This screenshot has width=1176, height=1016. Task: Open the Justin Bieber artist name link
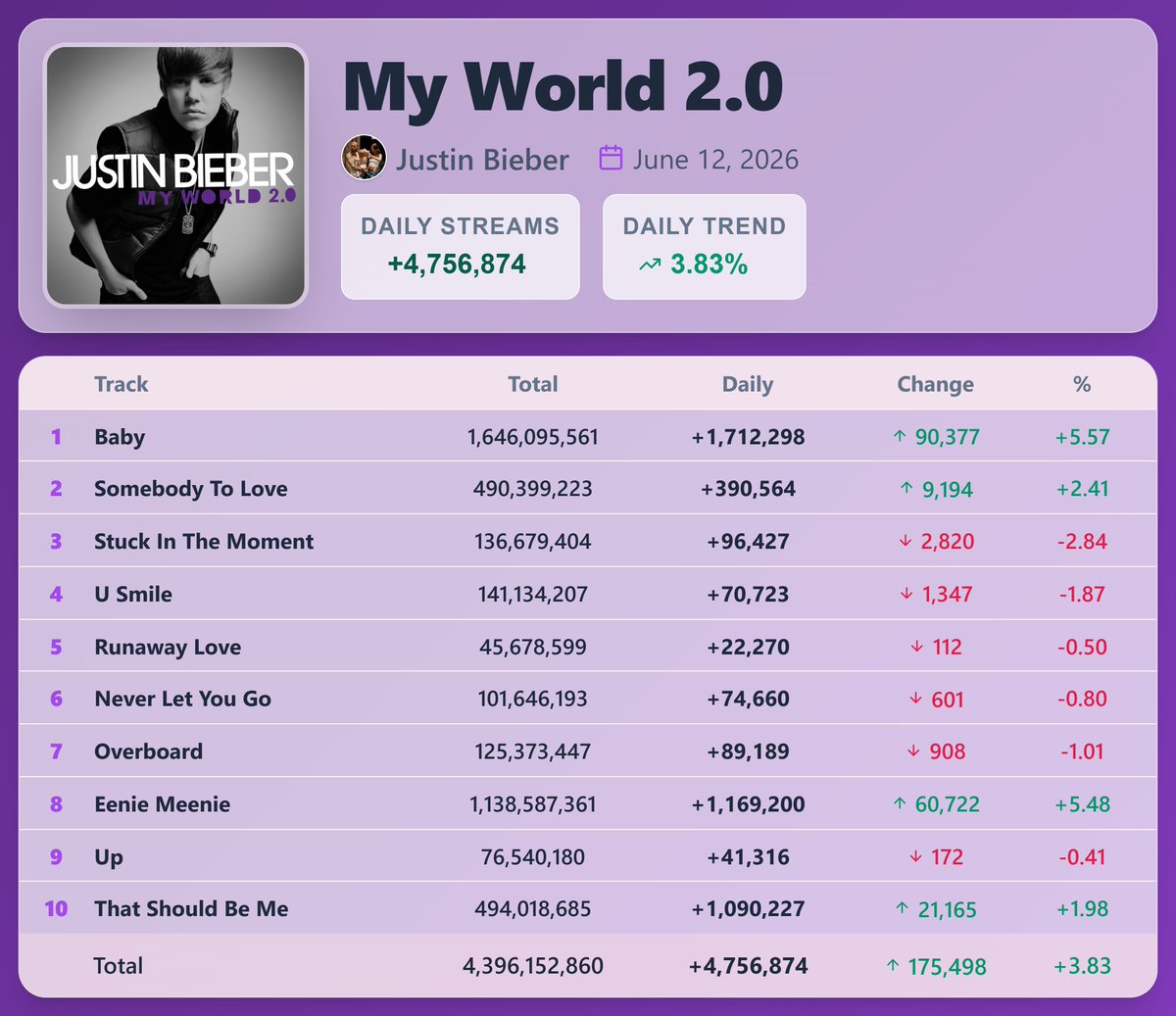click(482, 160)
